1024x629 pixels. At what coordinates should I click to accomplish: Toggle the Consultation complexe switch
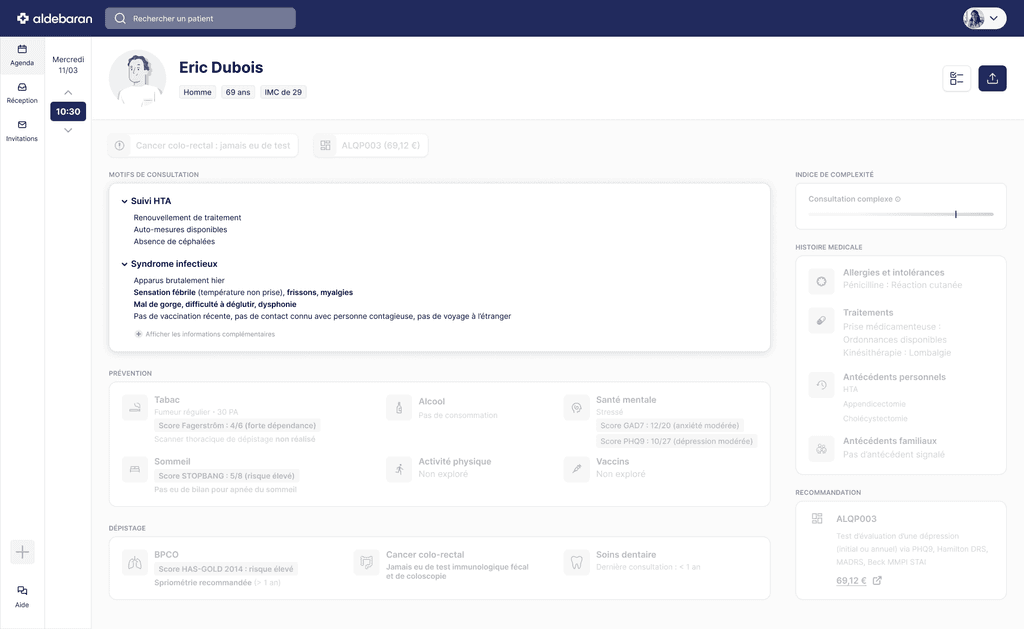click(x=956, y=213)
